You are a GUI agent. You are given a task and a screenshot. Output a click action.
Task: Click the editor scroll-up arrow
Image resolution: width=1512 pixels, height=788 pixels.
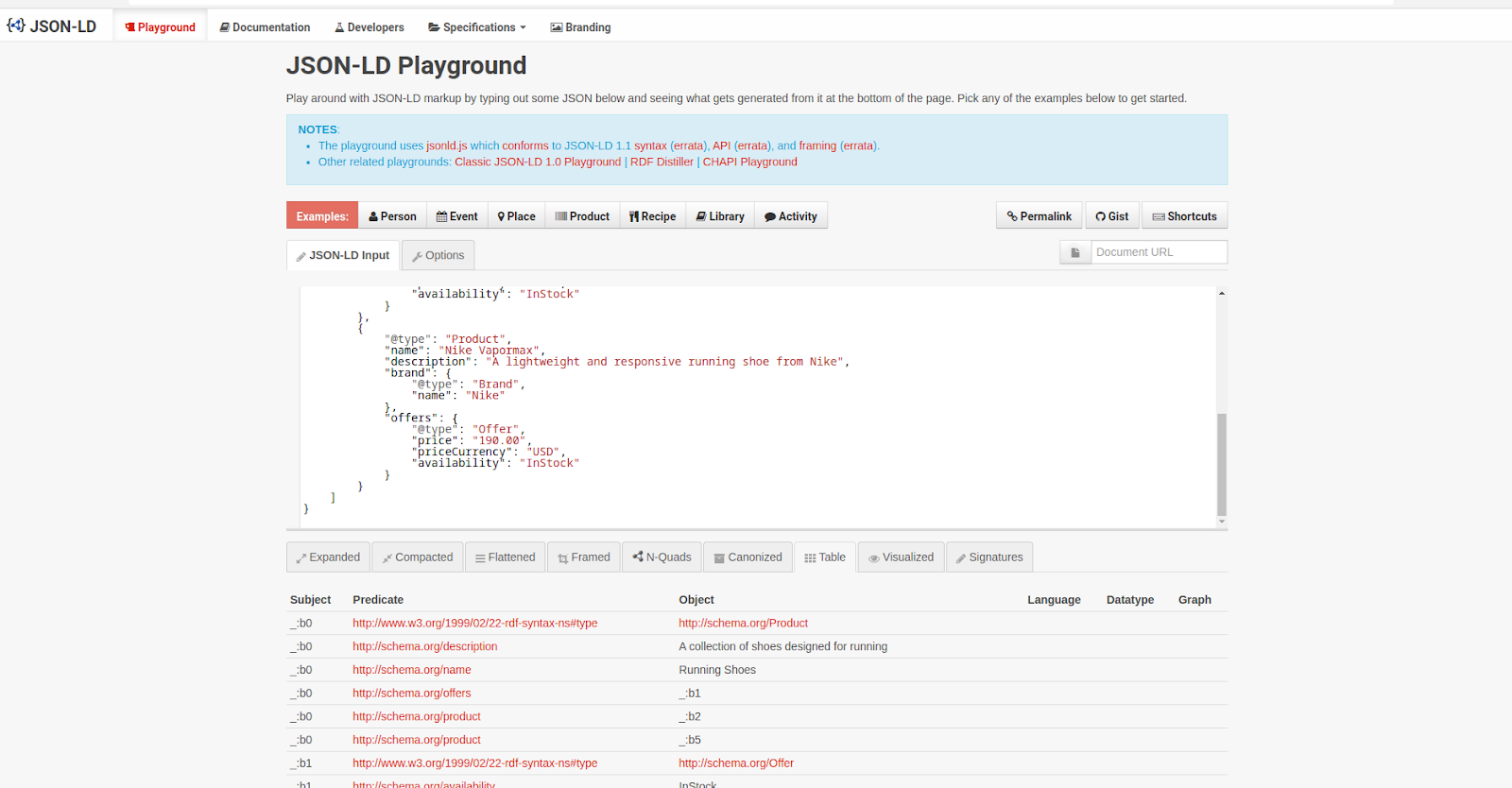tap(1221, 294)
